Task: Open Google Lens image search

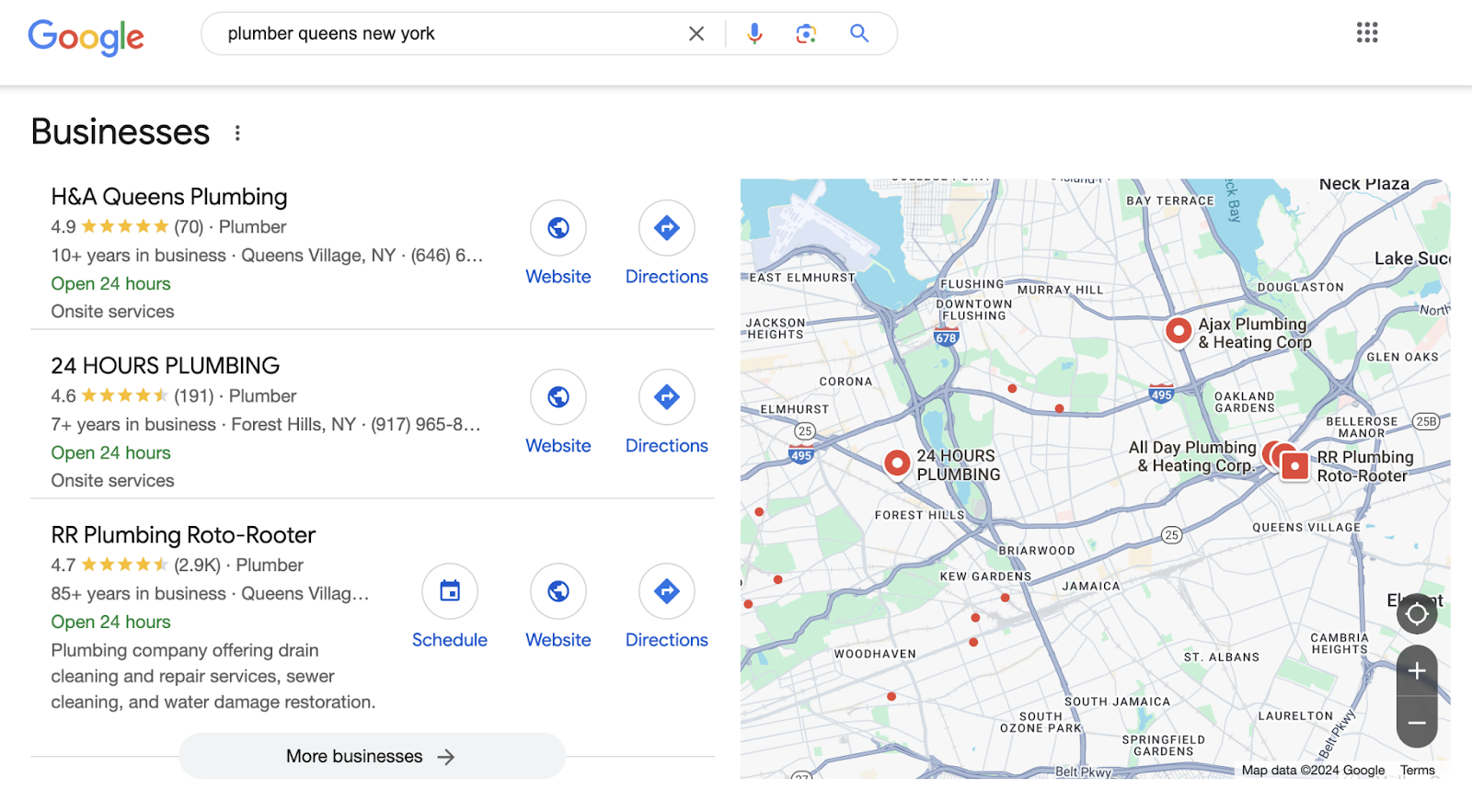Action: (x=806, y=34)
